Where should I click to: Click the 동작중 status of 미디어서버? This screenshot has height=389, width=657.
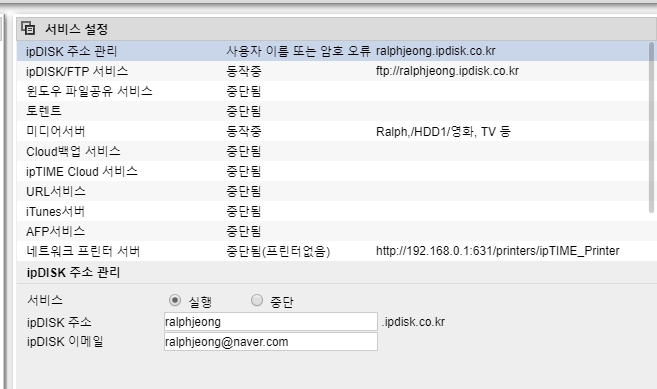[244, 131]
